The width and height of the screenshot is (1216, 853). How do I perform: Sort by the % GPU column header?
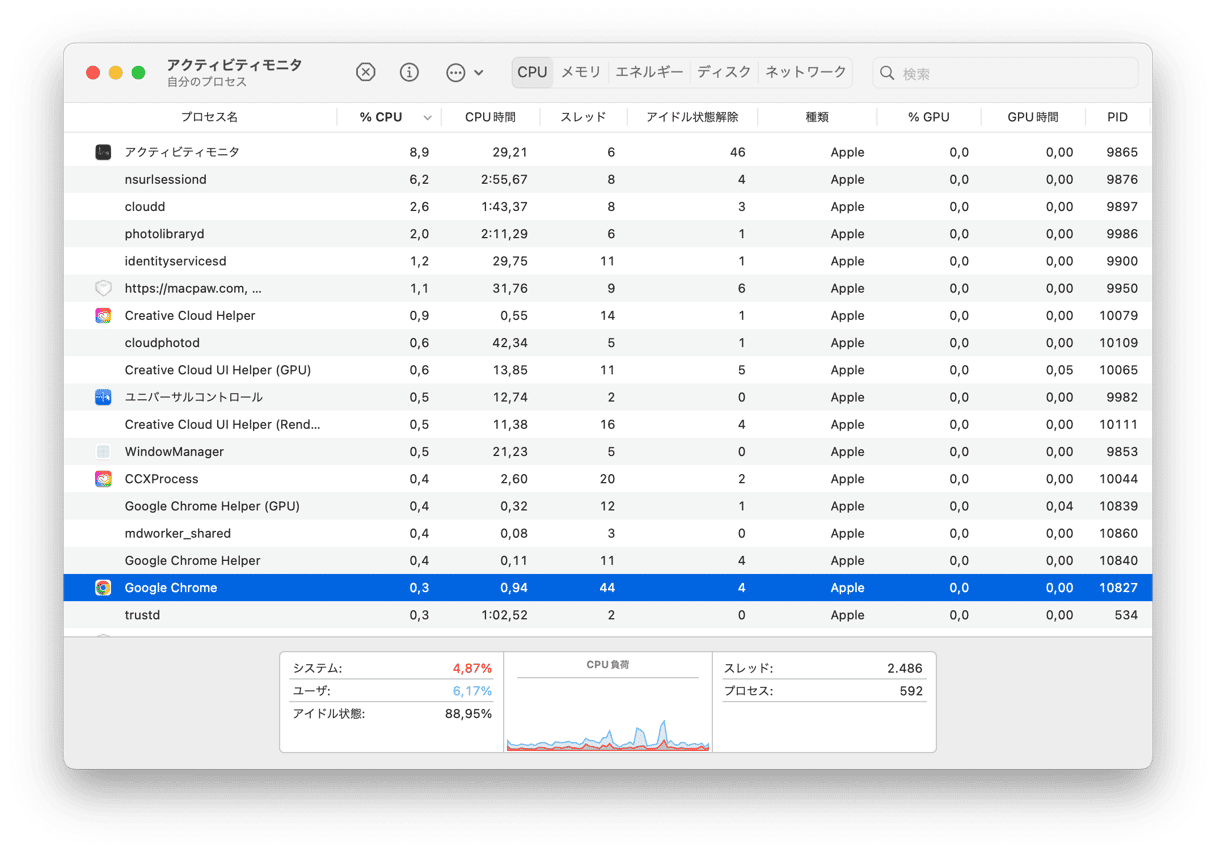(x=928, y=117)
